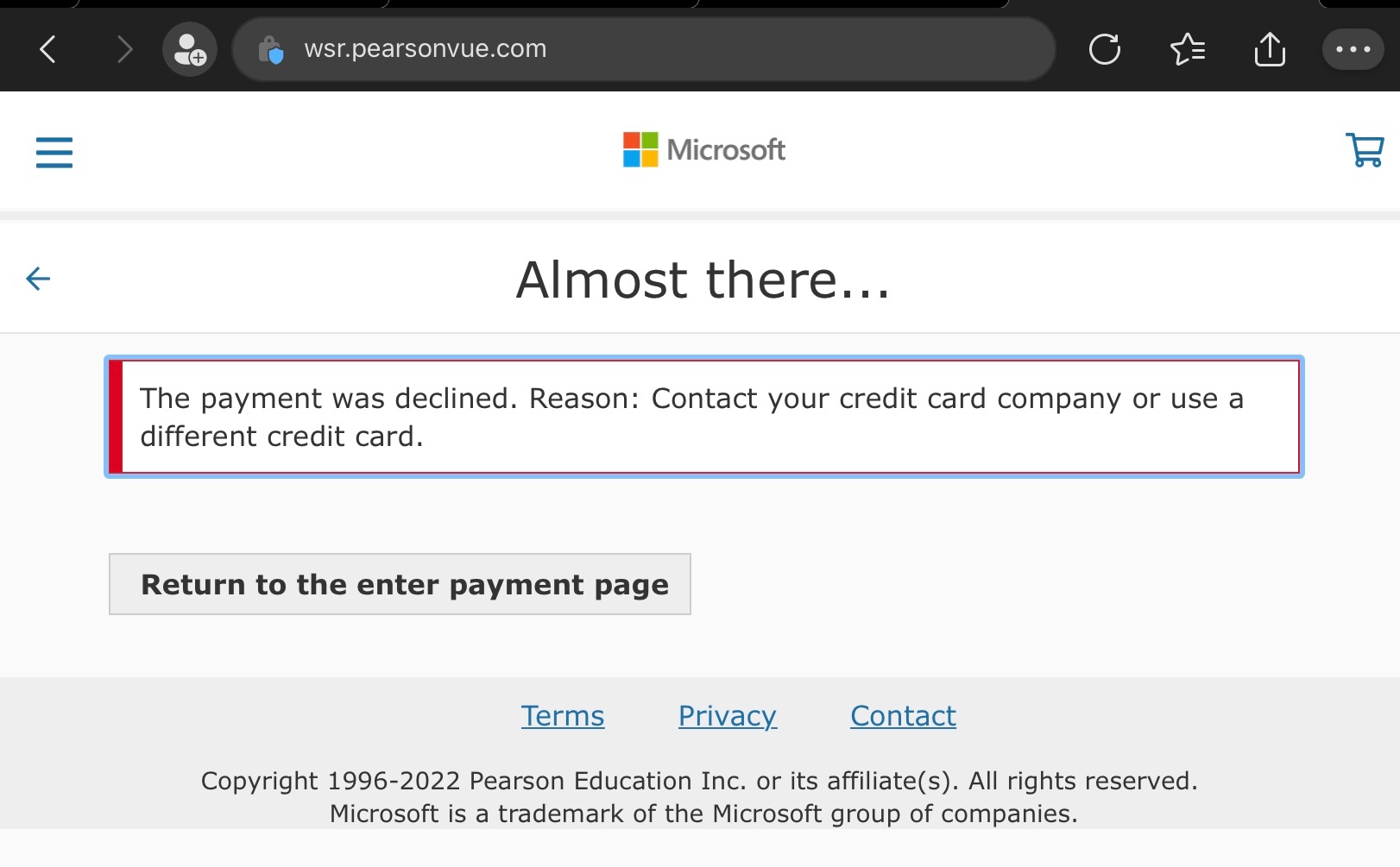Image resolution: width=1400 pixels, height=867 pixels.
Task: Go back using the browser back arrow
Action: [x=48, y=49]
